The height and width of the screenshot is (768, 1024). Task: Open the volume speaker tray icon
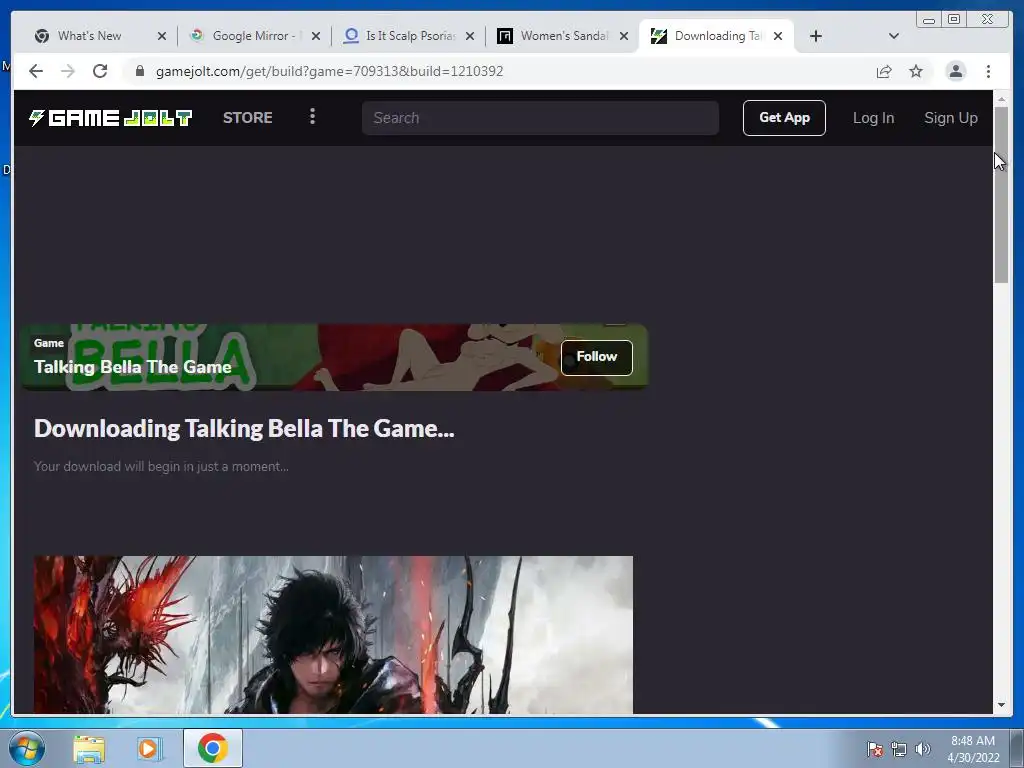click(x=923, y=748)
